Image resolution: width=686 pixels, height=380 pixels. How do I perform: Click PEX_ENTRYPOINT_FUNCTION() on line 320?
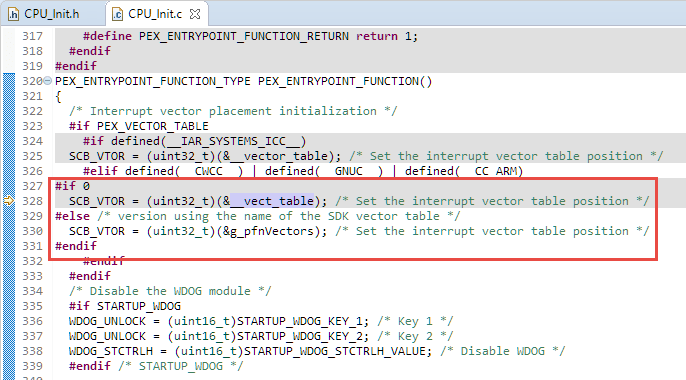click(345, 81)
